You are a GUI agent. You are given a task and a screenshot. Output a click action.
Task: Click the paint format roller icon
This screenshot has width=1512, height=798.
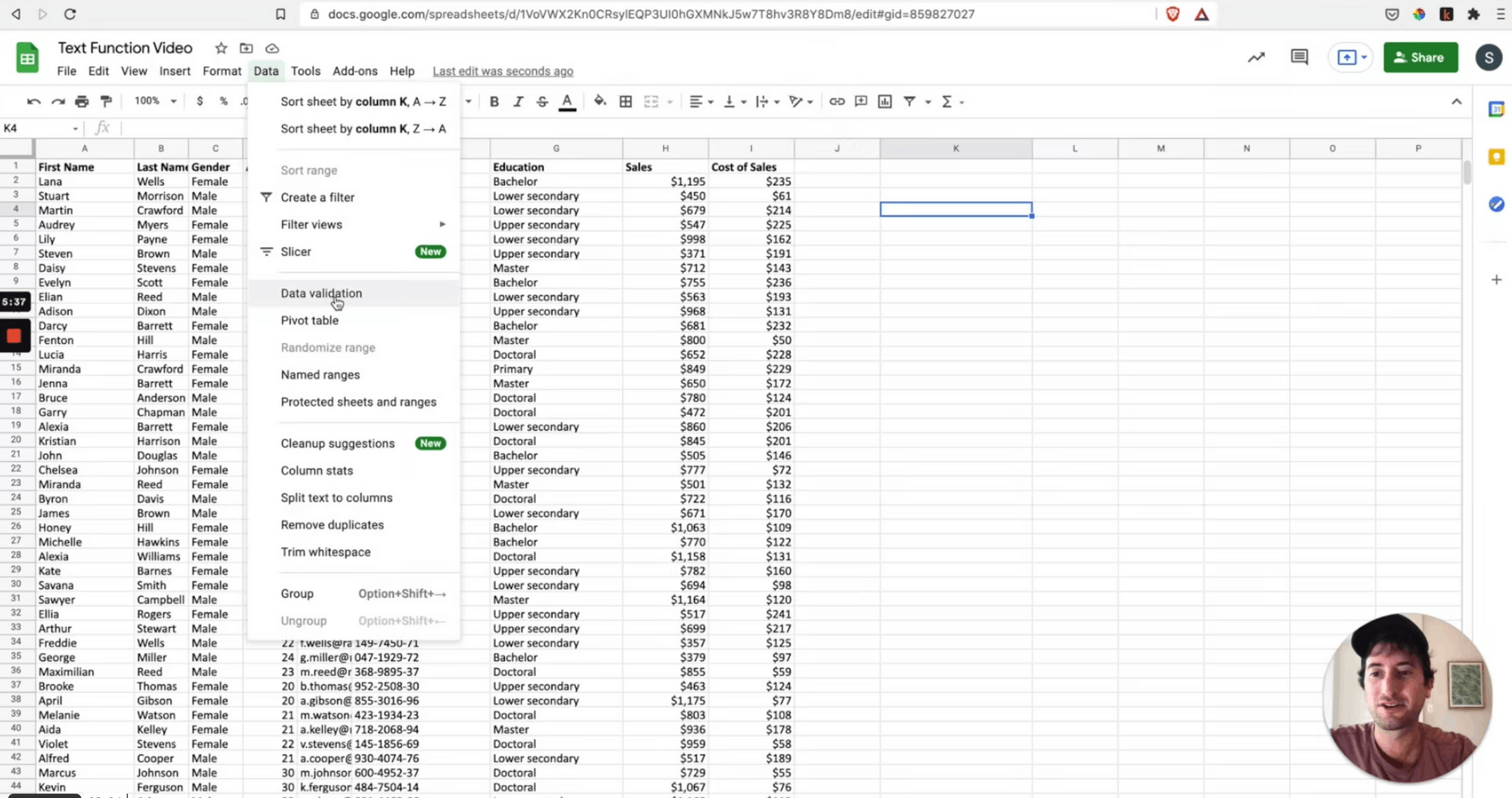pyautogui.click(x=106, y=101)
